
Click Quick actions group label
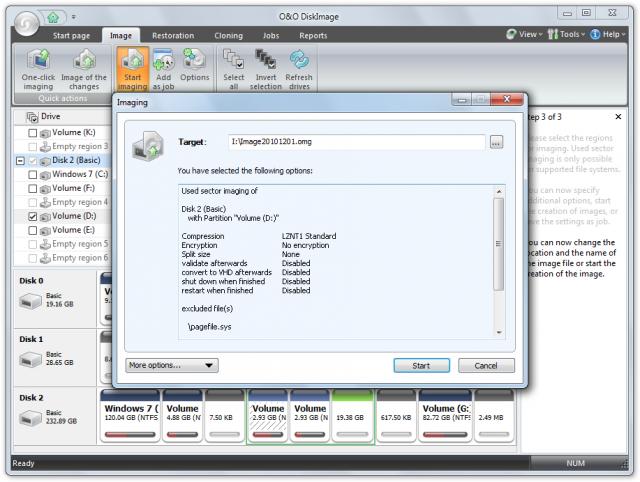click(x=62, y=98)
